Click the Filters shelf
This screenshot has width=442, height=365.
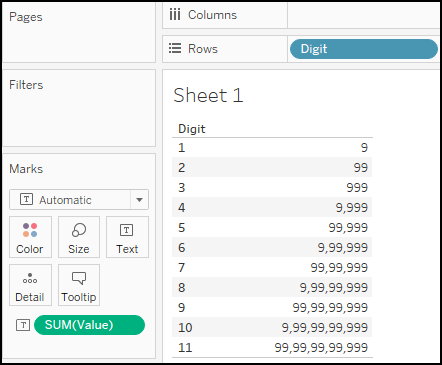tap(79, 108)
